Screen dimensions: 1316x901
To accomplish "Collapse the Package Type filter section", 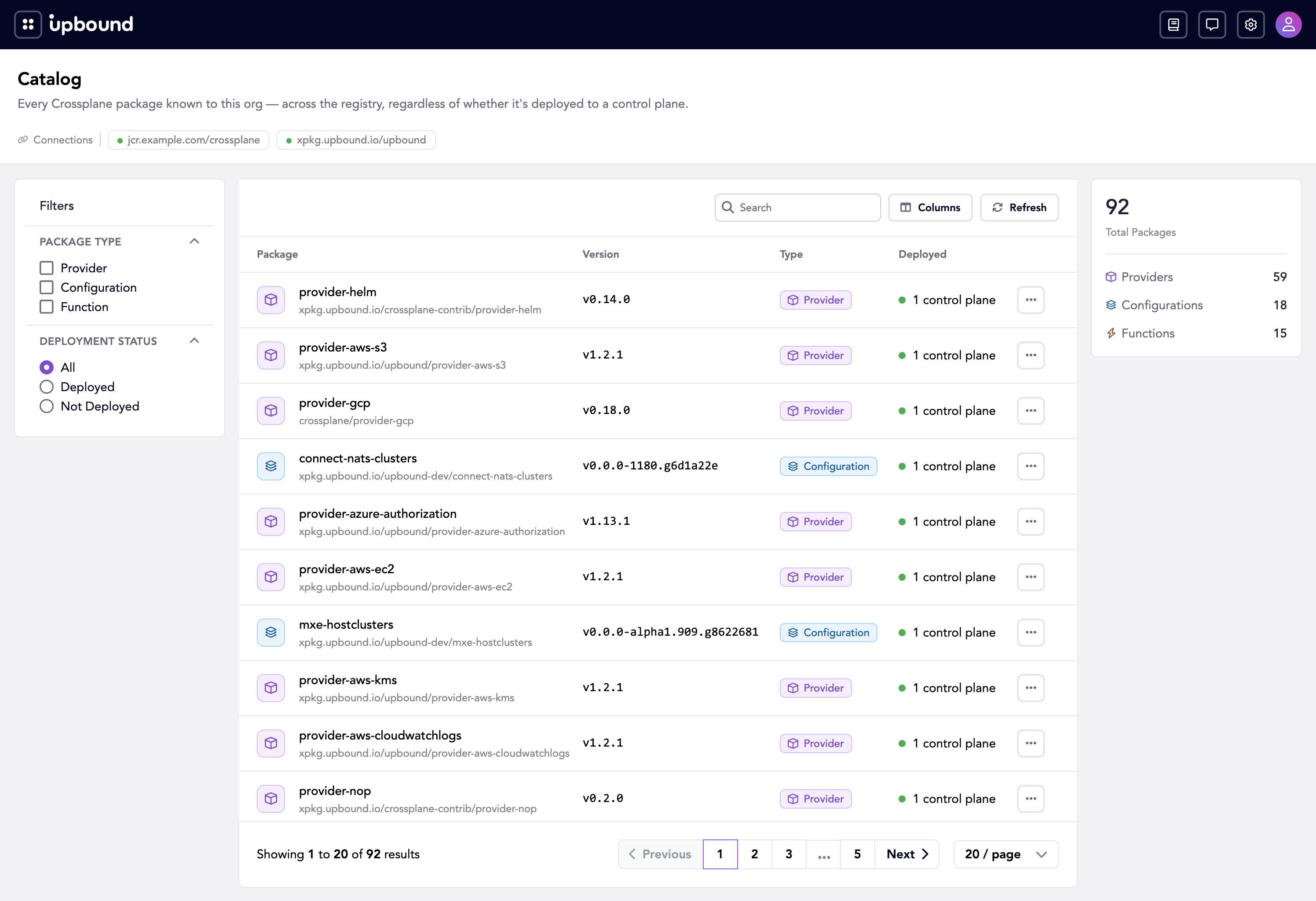I will pyautogui.click(x=194, y=241).
